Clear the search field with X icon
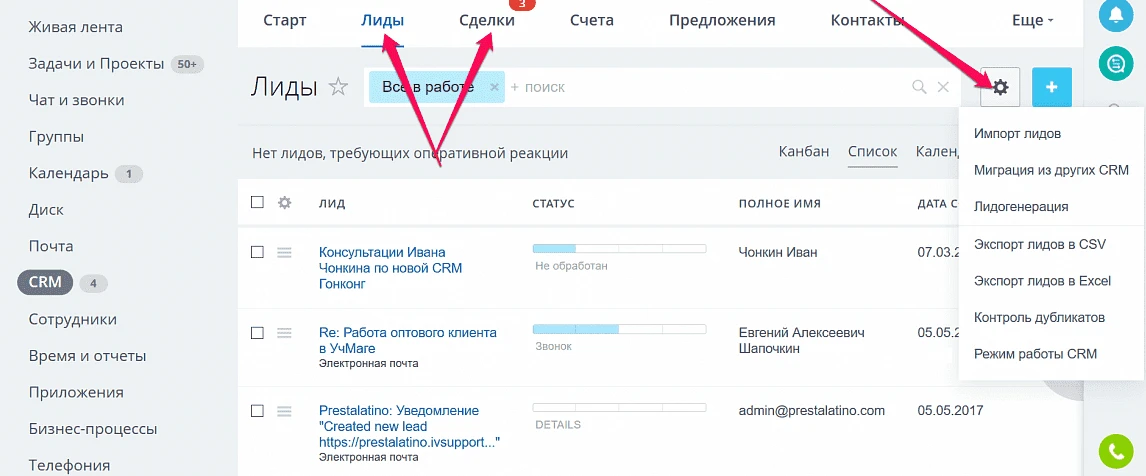Image resolution: width=1146 pixels, height=476 pixels. click(943, 87)
